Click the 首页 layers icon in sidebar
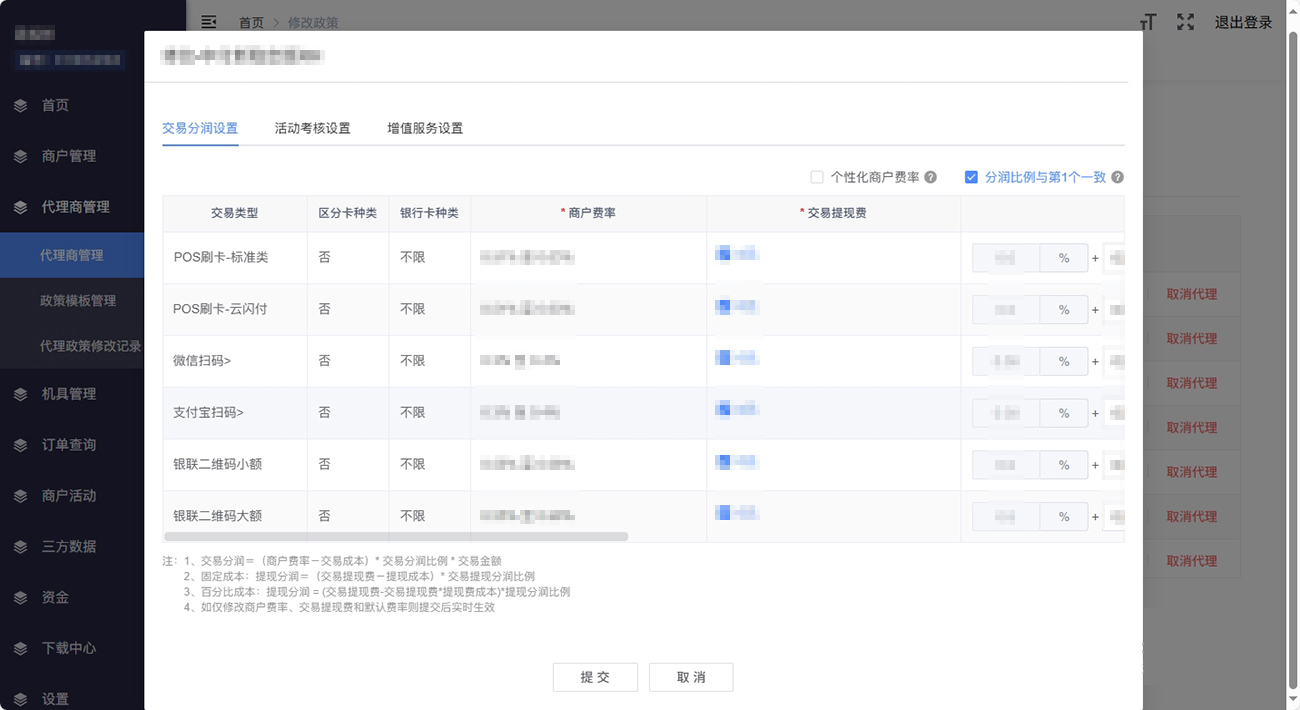The height and width of the screenshot is (710, 1300). pyautogui.click(x=21, y=105)
